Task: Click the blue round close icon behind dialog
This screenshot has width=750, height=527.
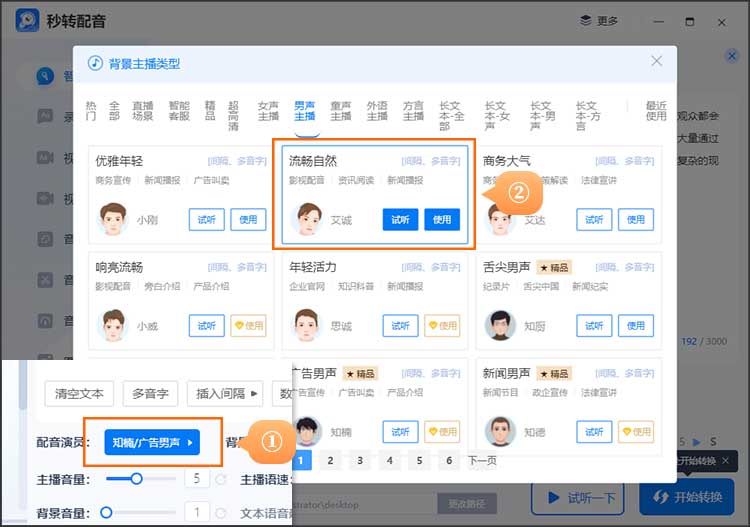Action: click(731, 56)
